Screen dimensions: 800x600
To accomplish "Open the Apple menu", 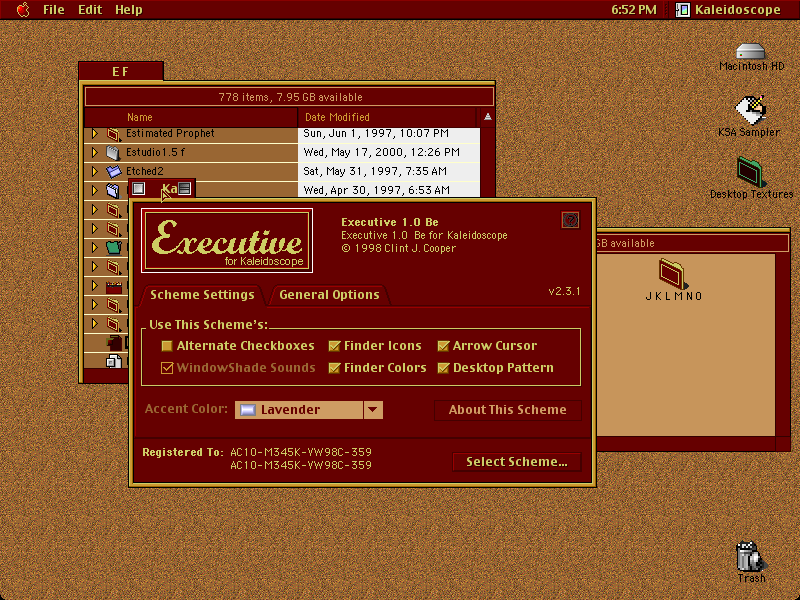I will pyautogui.click(x=22, y=10).
